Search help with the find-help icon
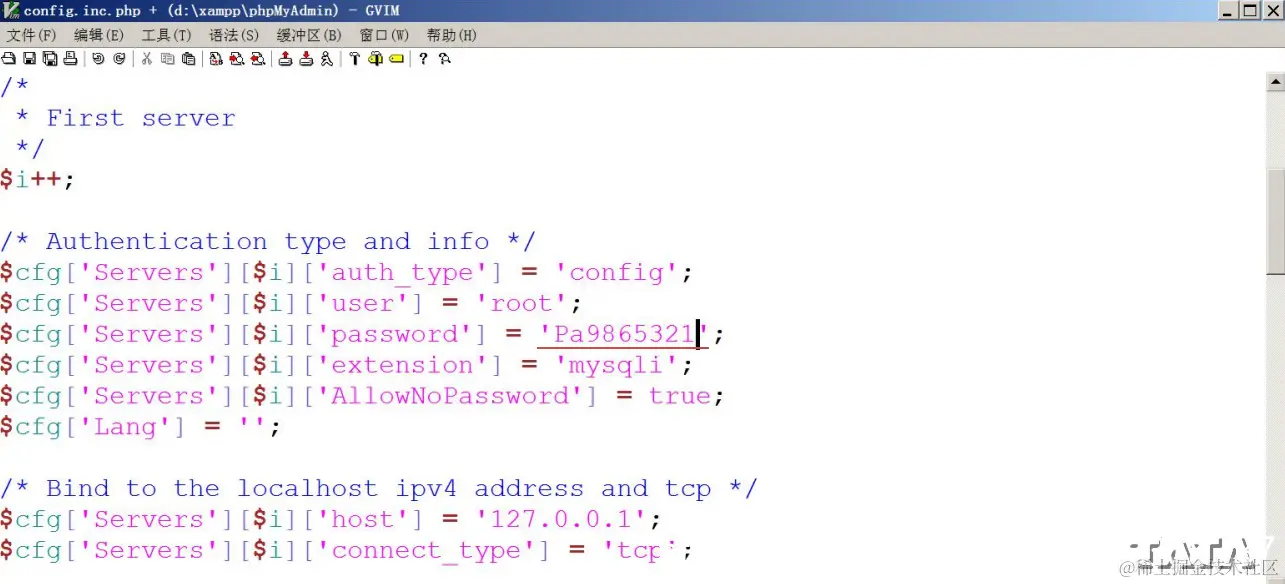This screenshot has width=1285, height=584. coord(444,59)
